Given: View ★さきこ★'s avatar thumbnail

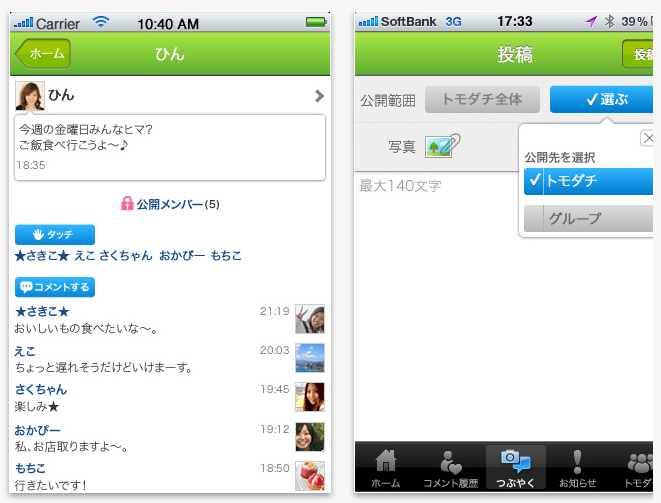Looking at the screenshot, I should (x=310, y=319).
